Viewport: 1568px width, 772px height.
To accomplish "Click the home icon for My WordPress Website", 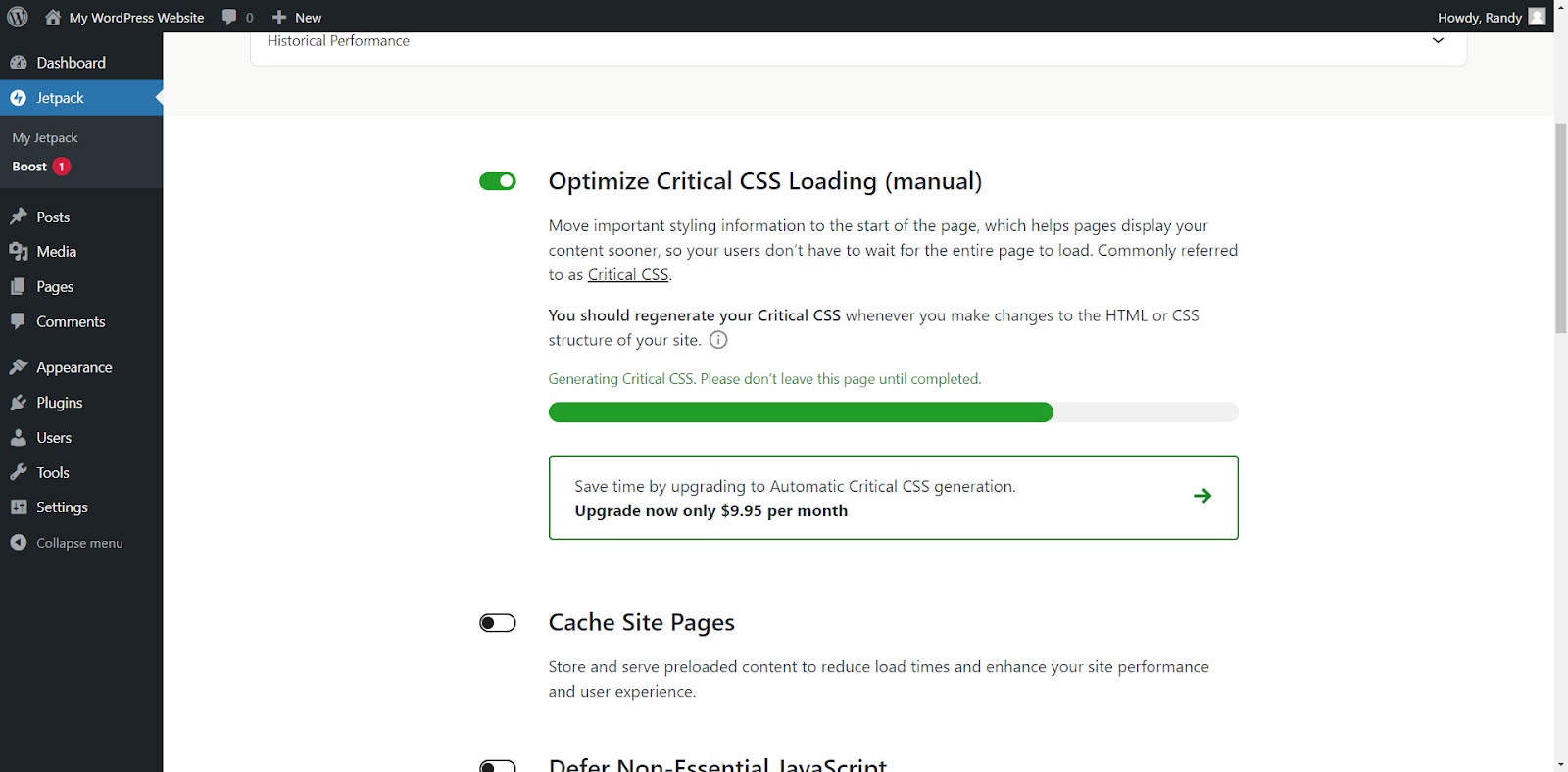I will pyautogui.click(x=53, y=17).
